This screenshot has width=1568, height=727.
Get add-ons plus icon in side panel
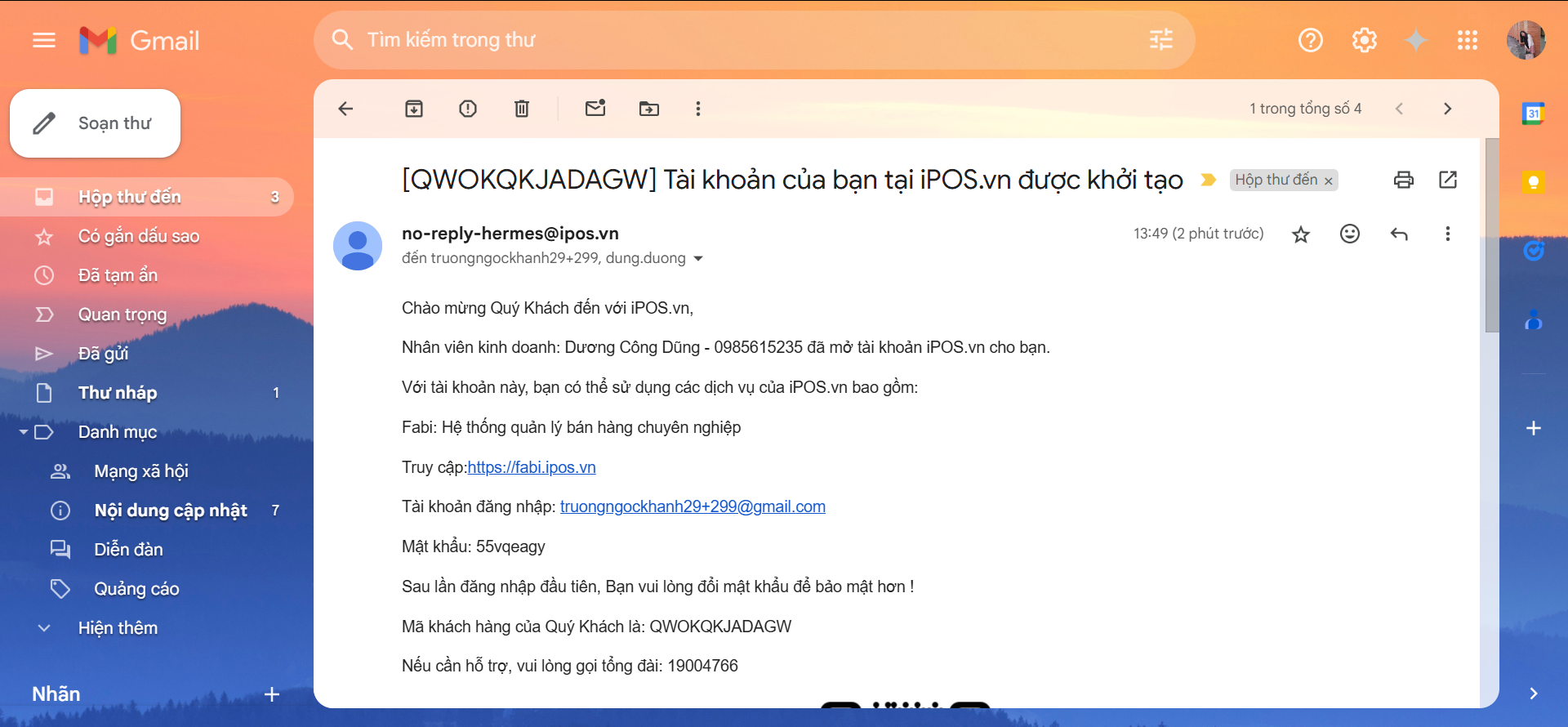(1534, 428)
